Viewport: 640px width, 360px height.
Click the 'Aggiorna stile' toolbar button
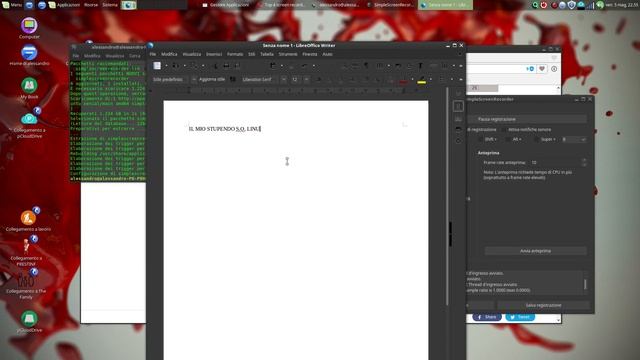(212, 80)
